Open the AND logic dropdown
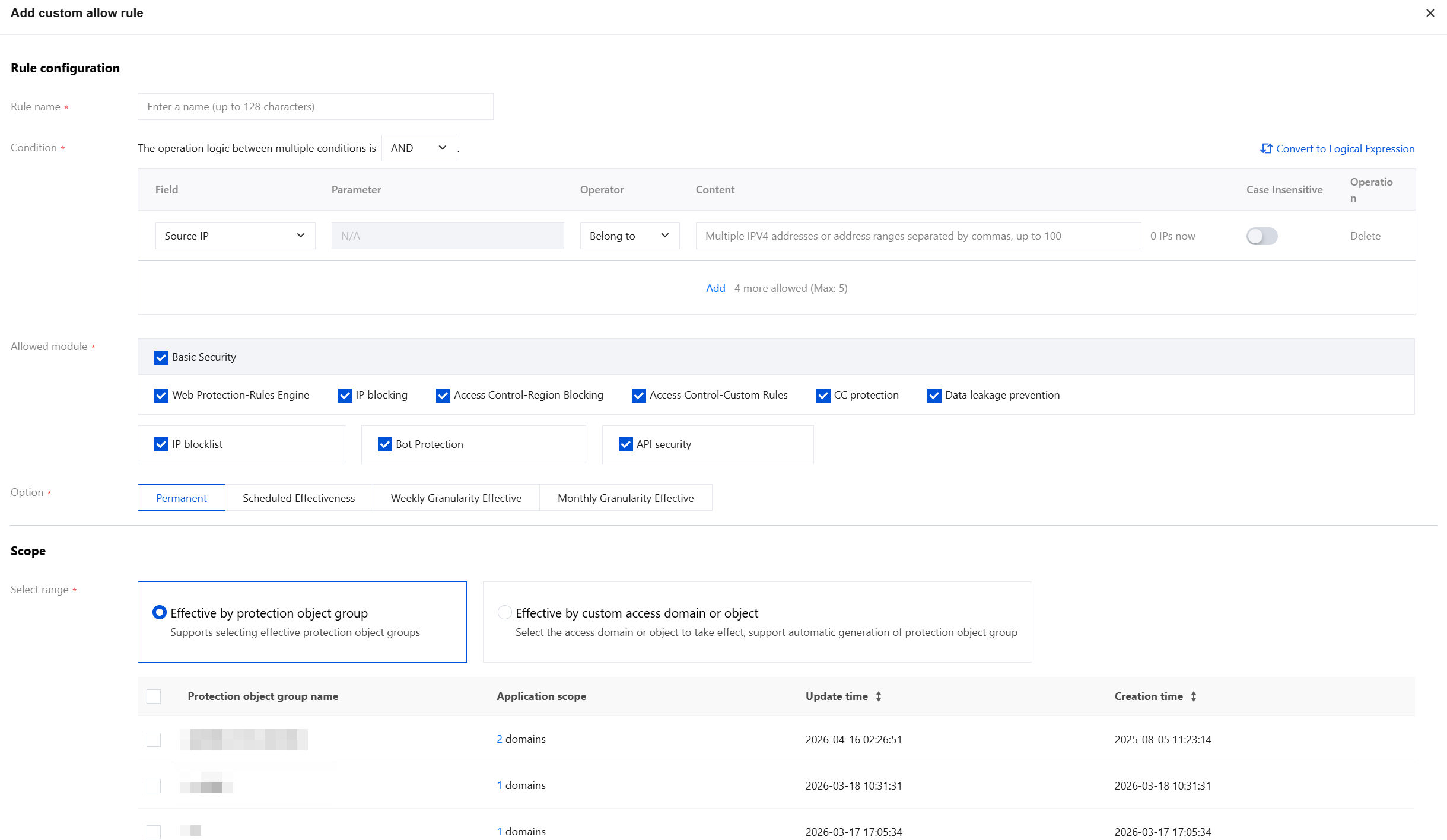This screenshot has height=840, width=1447. point(419,148)
